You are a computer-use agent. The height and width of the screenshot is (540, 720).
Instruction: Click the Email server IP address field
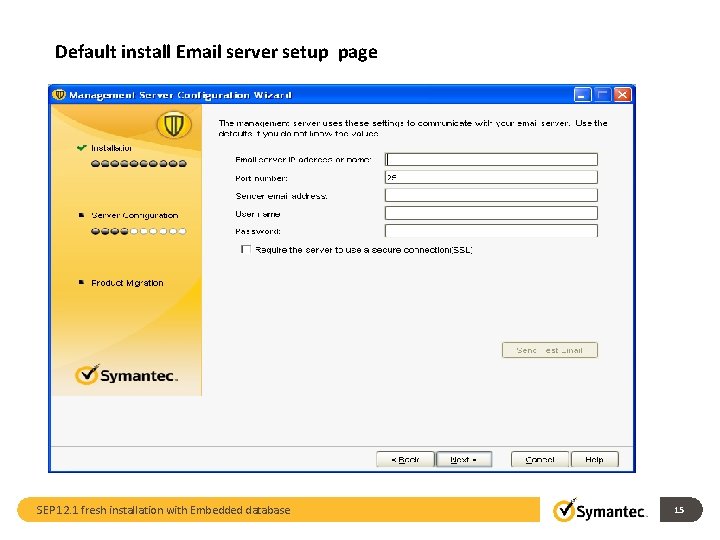coord(491,159)
